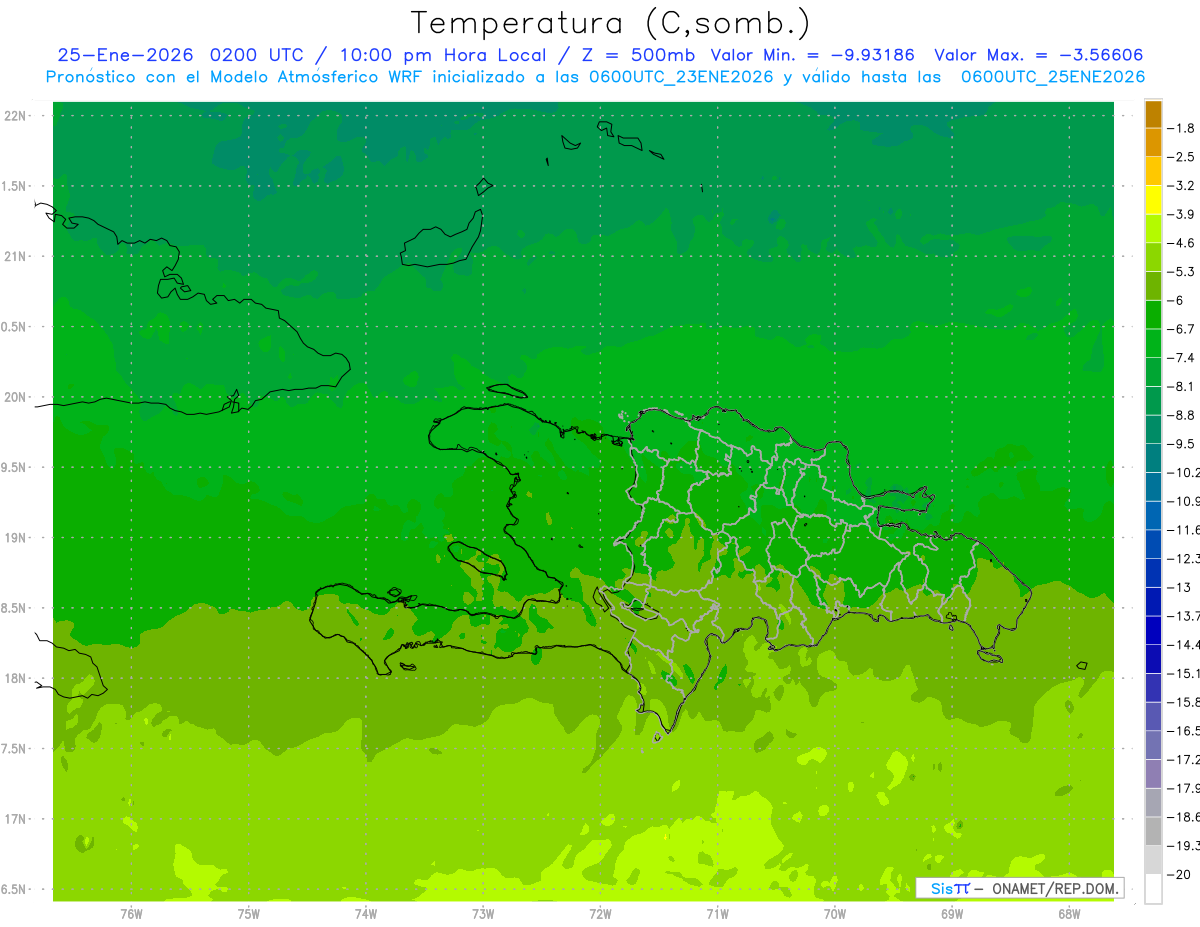This screenshot has height=927, width=1200.
Task: Click the '22N' latitude label
Action: click(16, 116)
